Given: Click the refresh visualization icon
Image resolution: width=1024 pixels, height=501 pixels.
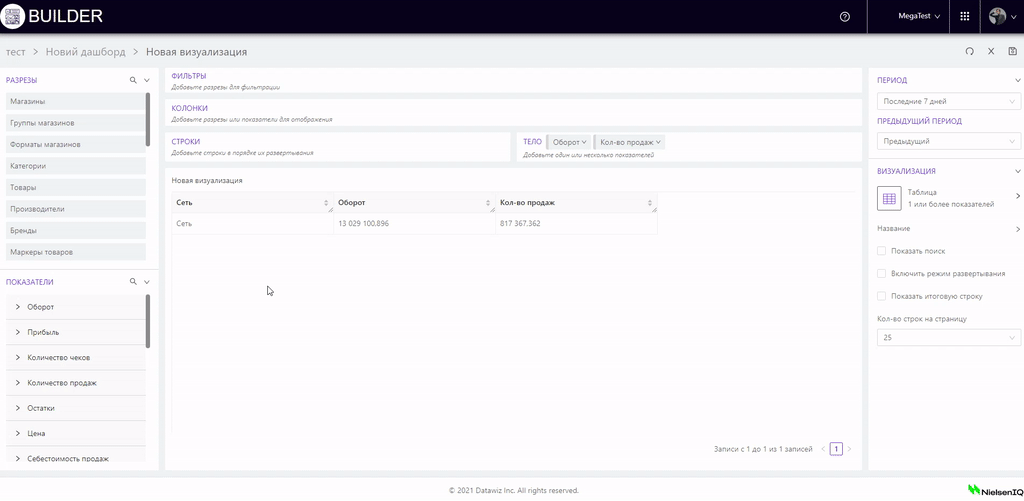Looking at the screenshot, I should coord(969,51).
